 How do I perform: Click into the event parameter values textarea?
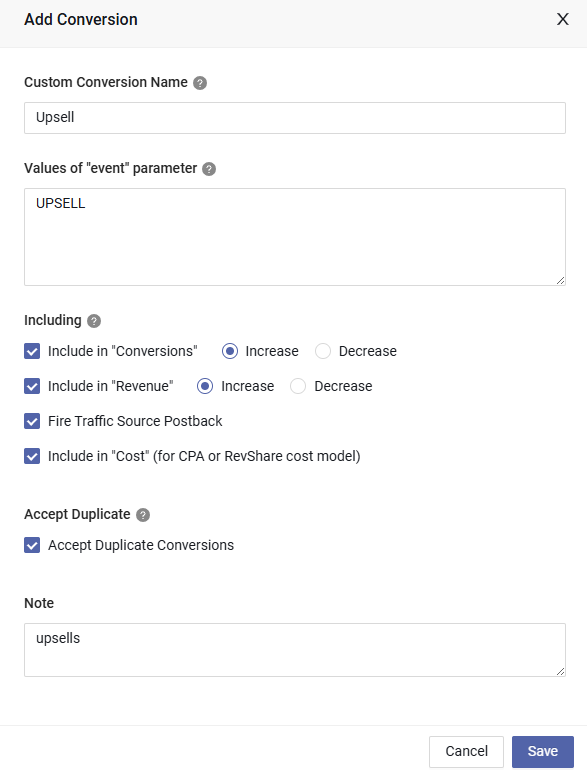[x=295, y=237]
